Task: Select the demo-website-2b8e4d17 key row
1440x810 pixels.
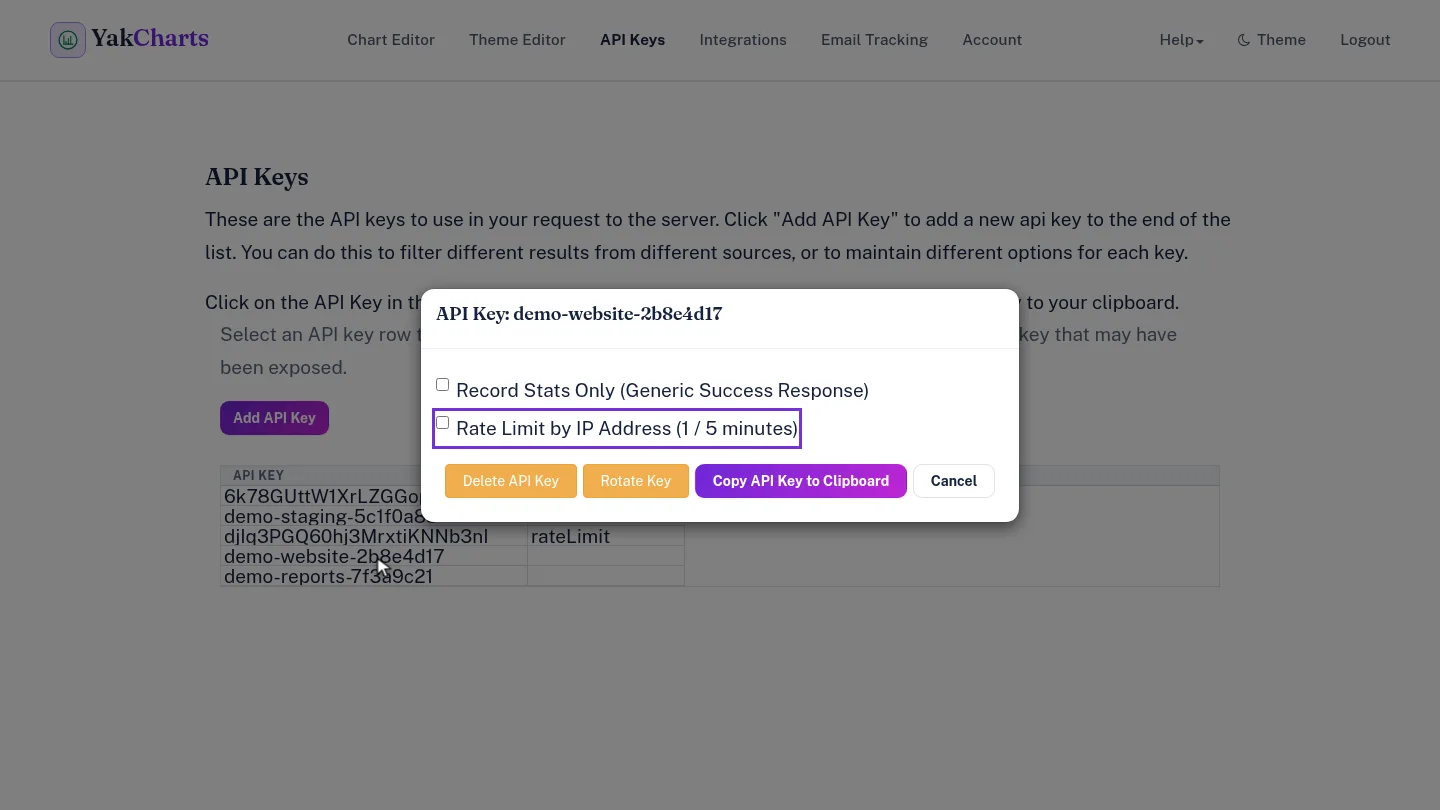Action: (x=452, y=556)
